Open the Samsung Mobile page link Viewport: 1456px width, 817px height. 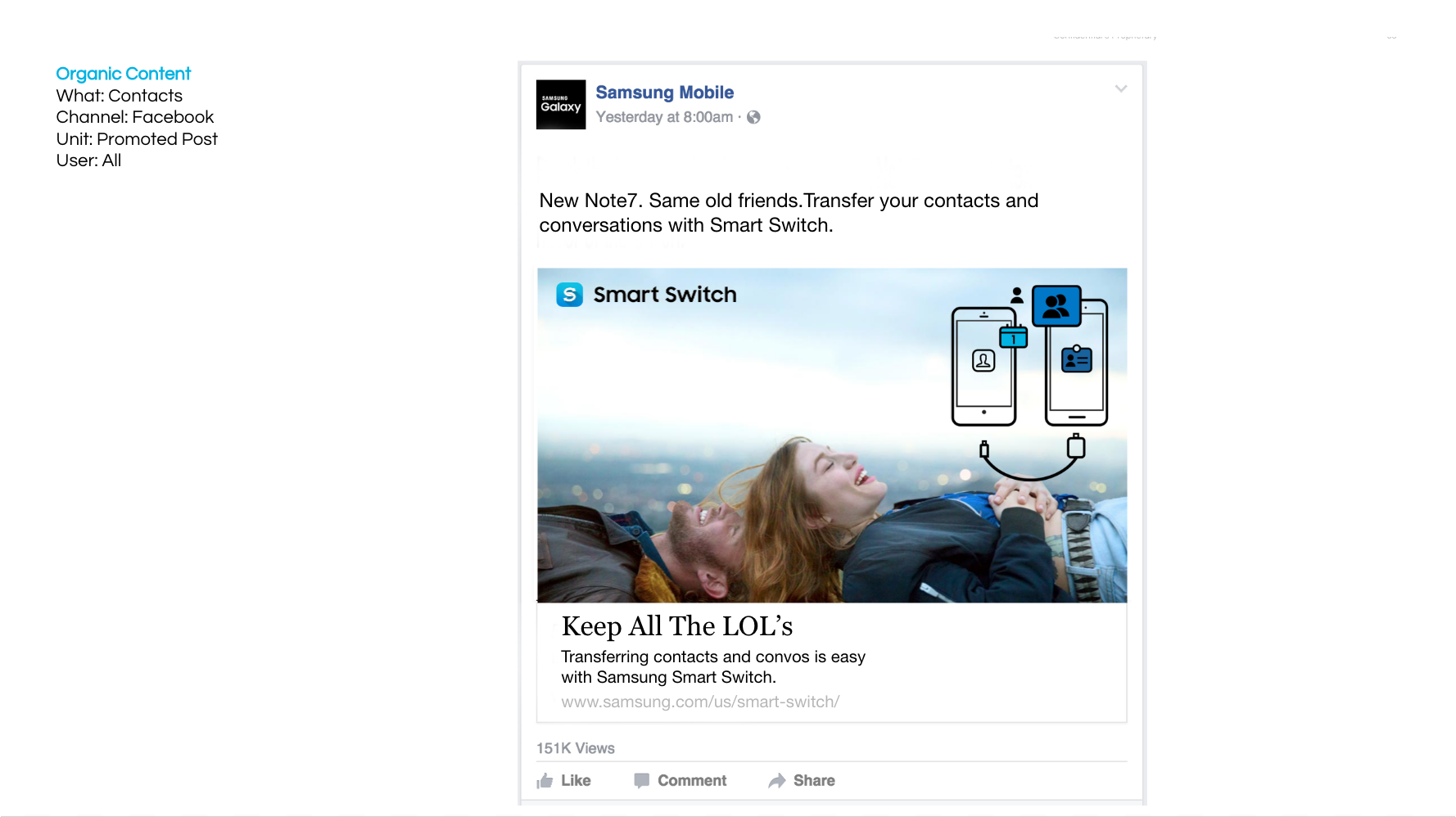click(665, 93)
